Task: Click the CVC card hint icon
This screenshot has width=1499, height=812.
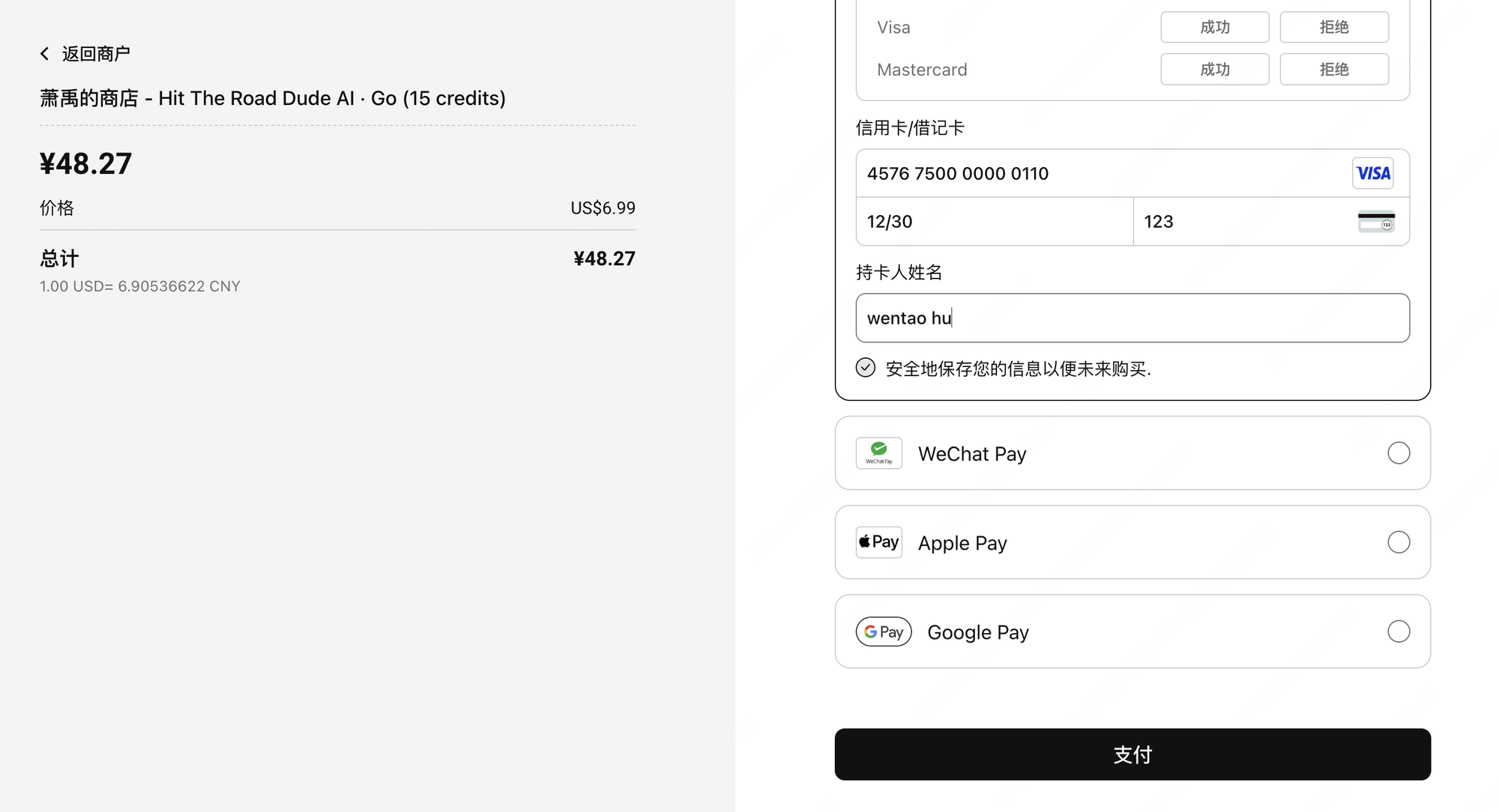Action: point(1376,222)
